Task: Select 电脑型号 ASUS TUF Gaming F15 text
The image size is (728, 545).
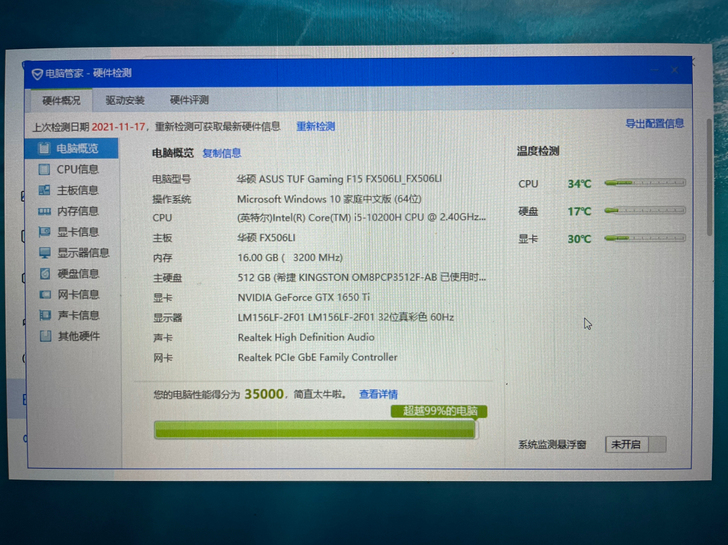Action: (x=339, y=179)
